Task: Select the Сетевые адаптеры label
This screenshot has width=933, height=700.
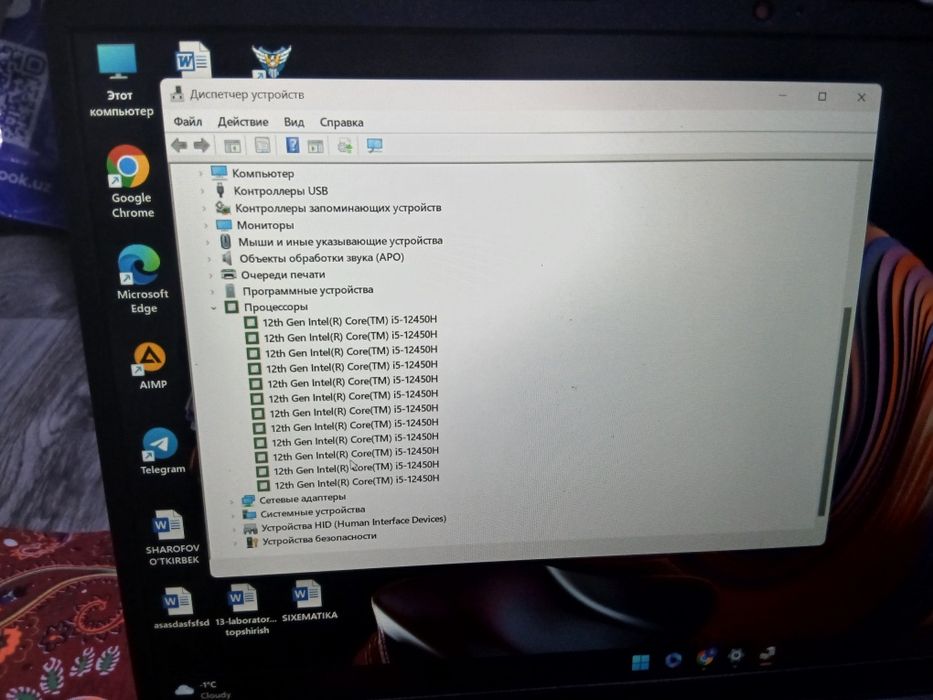Action: 302,498
